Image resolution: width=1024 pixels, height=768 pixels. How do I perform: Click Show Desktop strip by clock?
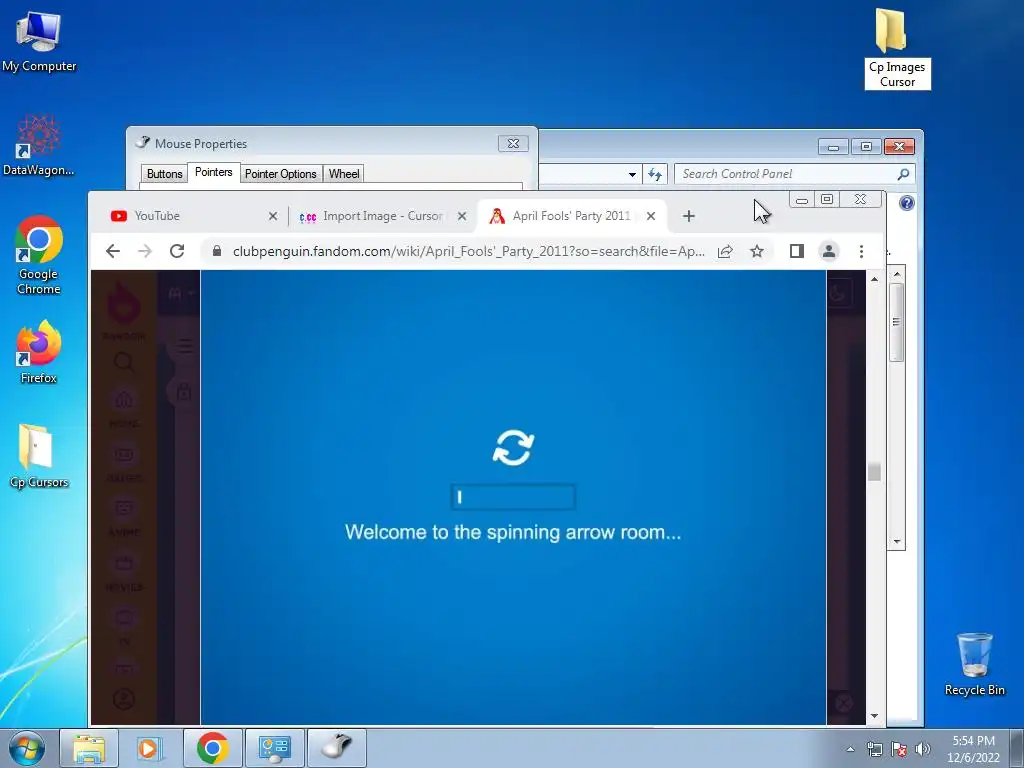[x=1016, y=749]
